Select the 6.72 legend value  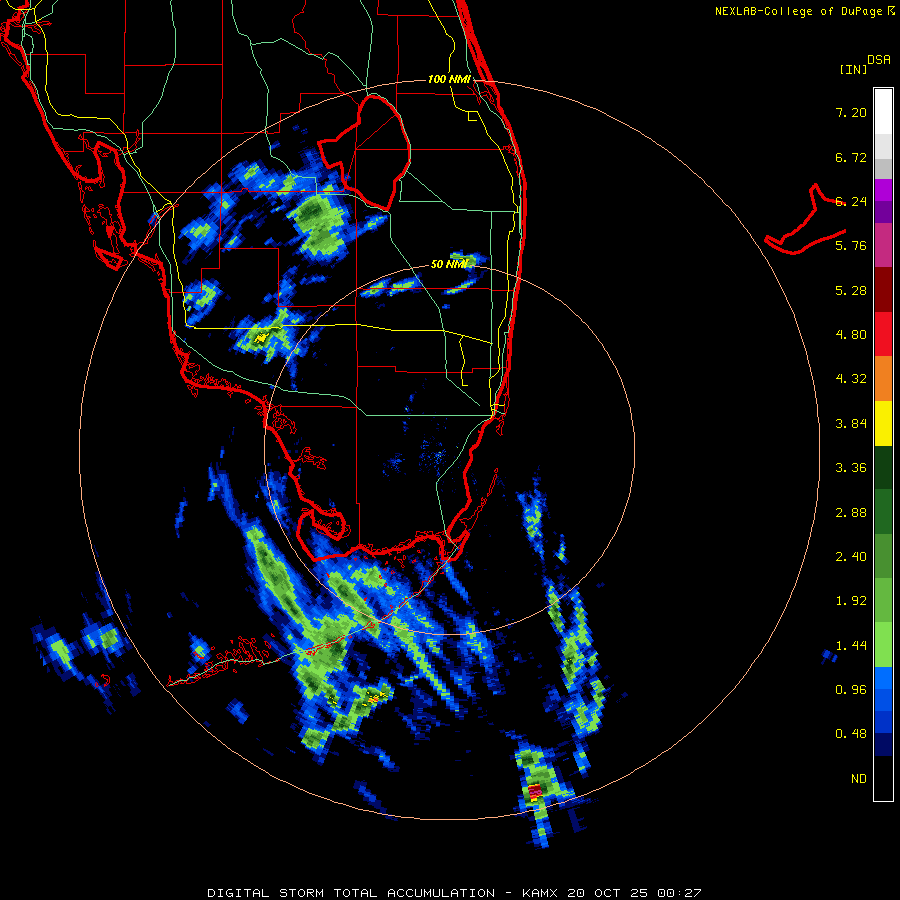(x=851, y=157)
